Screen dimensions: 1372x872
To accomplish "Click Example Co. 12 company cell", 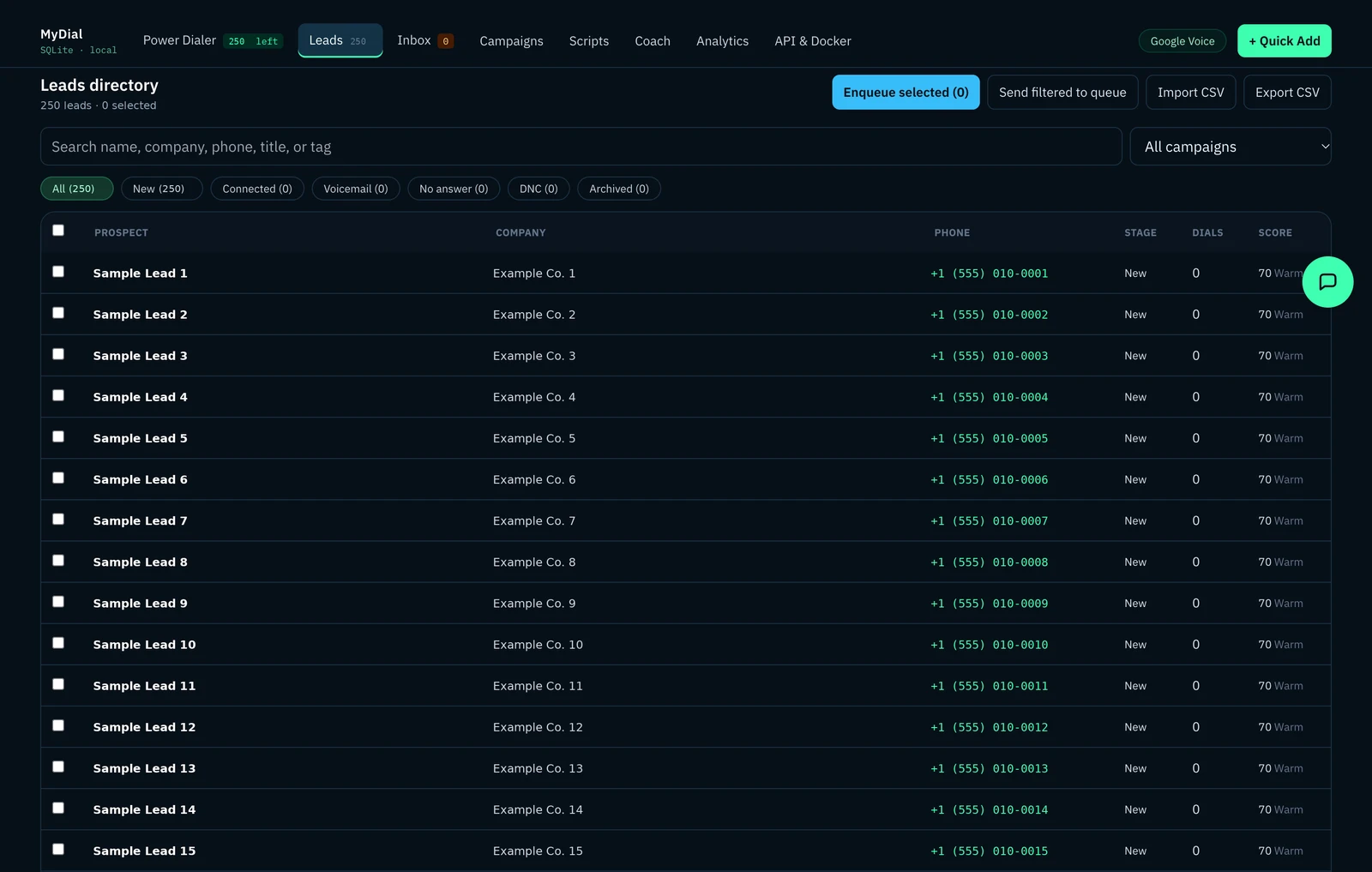I will 538,727.
